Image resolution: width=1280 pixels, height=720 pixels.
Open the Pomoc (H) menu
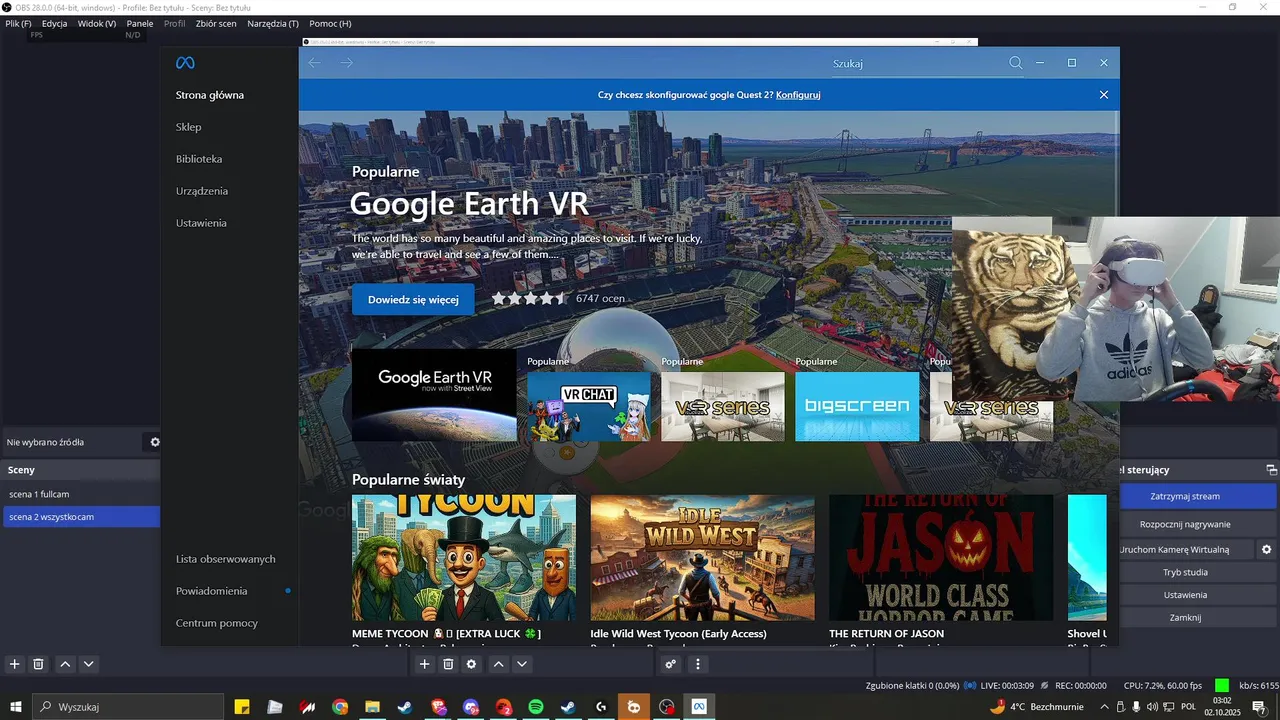pos(330,23)
